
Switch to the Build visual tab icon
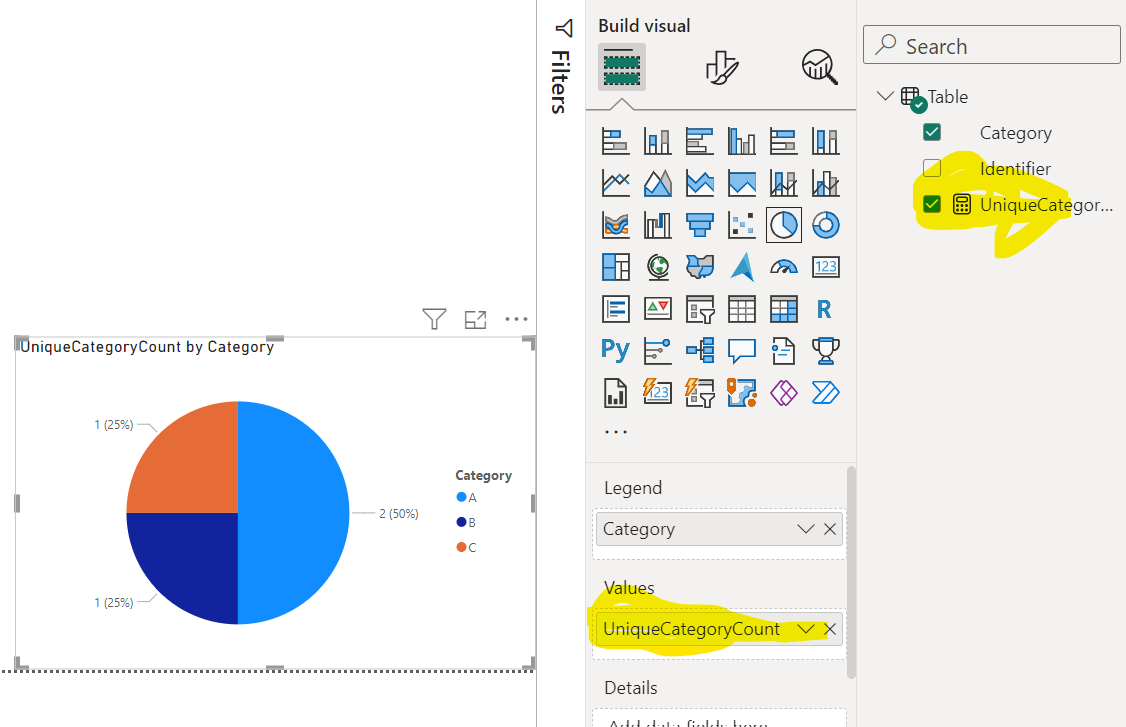point(622,67)
